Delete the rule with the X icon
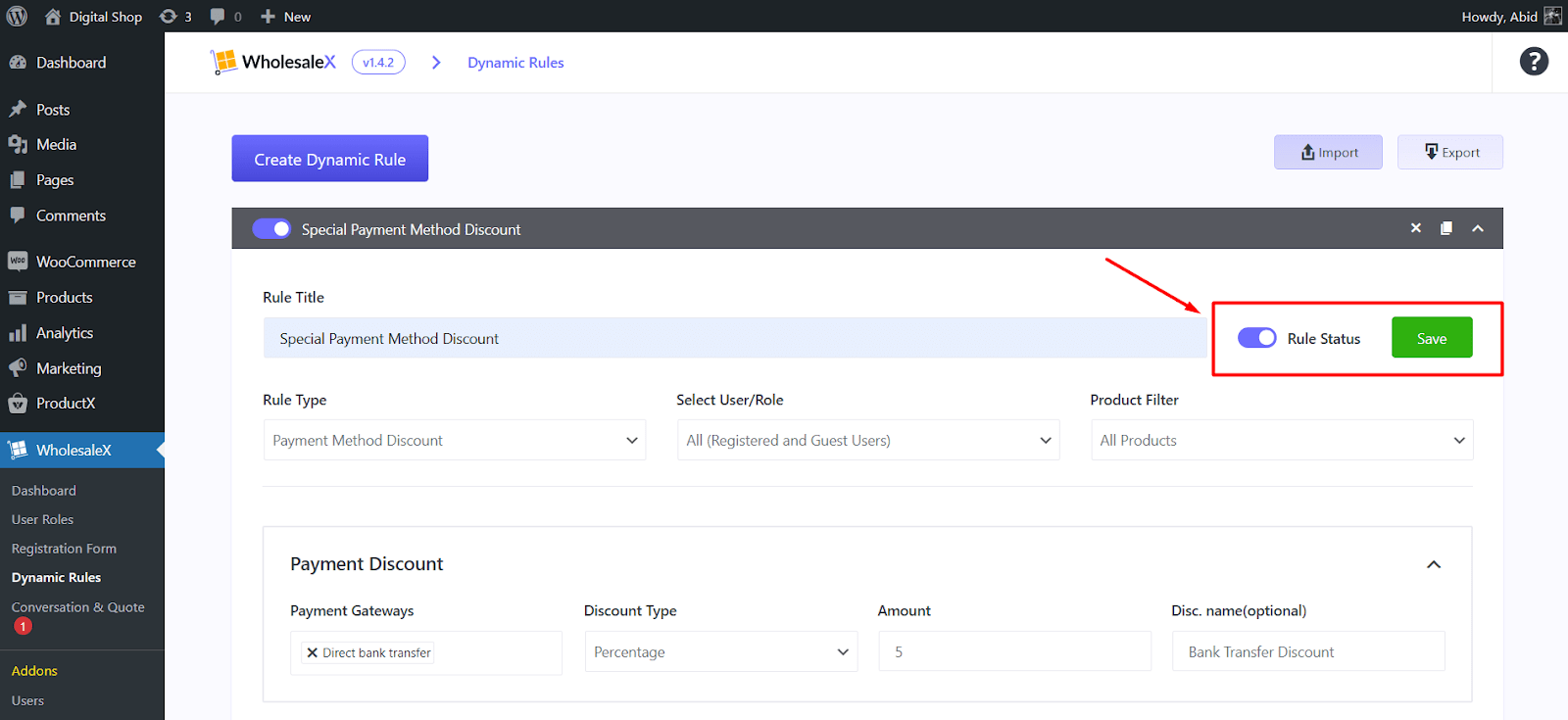Viewport: 1568px width, 720px height. click(1415, 228)
